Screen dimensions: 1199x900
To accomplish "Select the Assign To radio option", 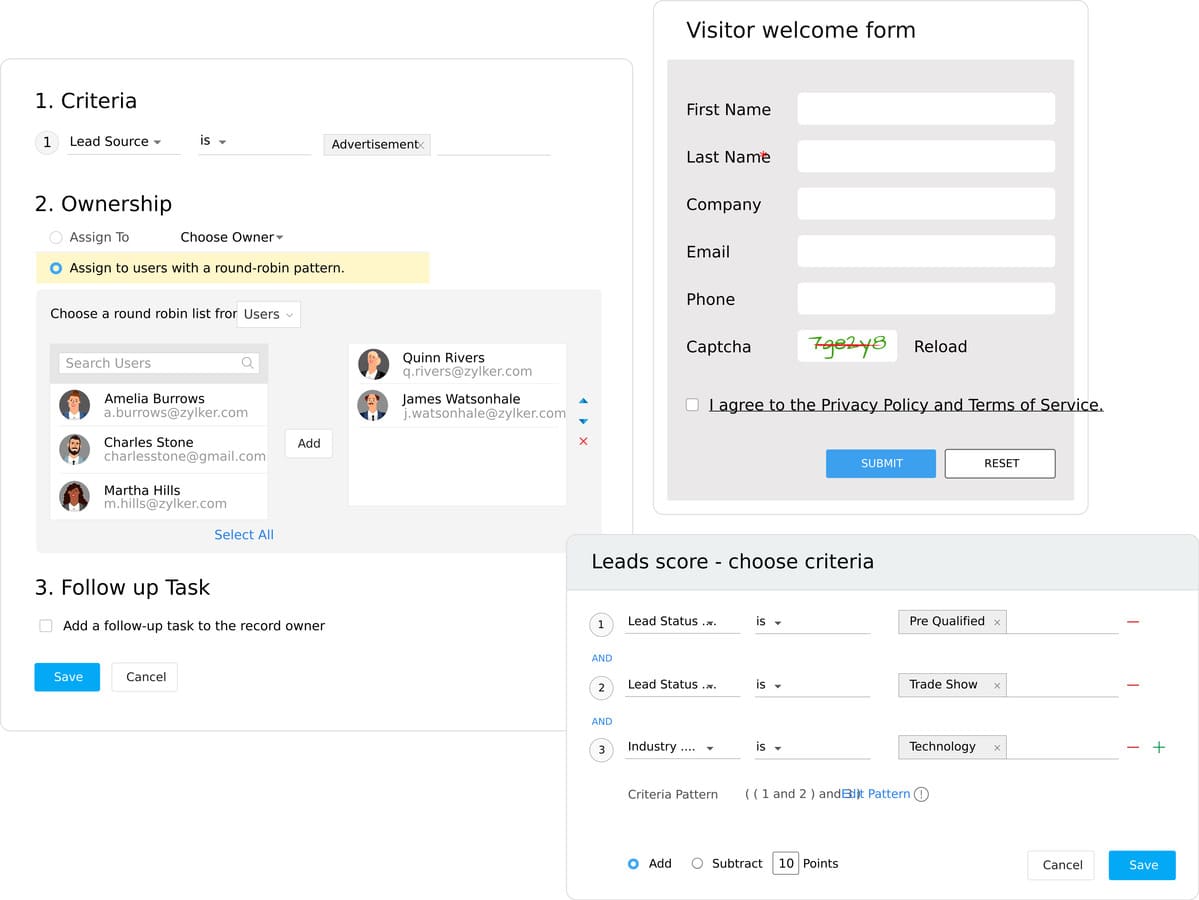I will point(56,237).
